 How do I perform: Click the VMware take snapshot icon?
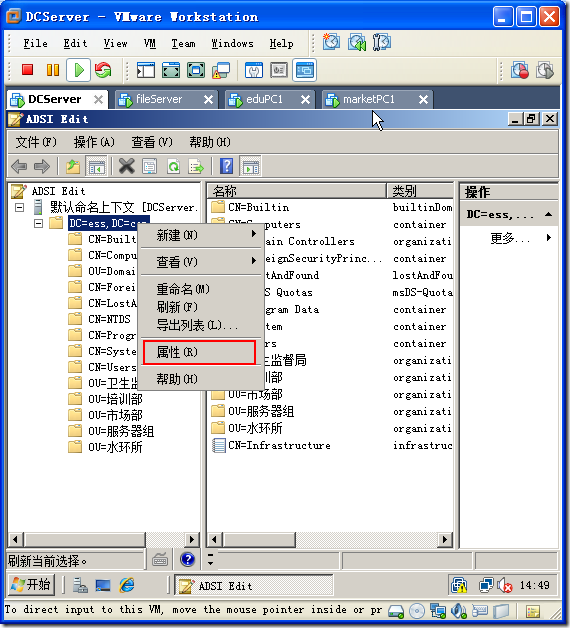pyautogui.click(x=331, y=42)
